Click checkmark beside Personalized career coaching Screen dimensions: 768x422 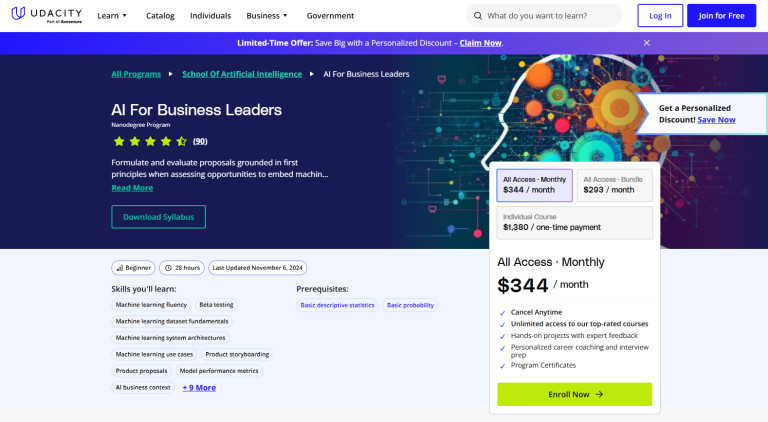502,348
